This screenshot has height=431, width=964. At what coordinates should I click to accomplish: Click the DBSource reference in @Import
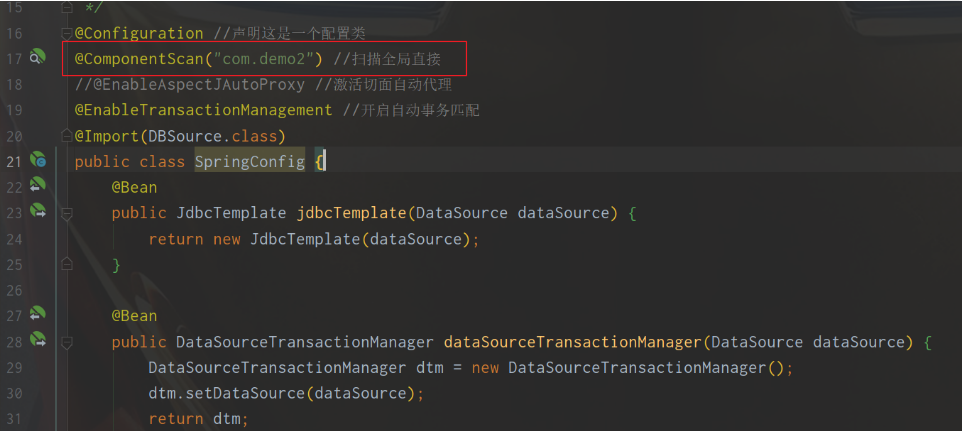coord(185,136)
